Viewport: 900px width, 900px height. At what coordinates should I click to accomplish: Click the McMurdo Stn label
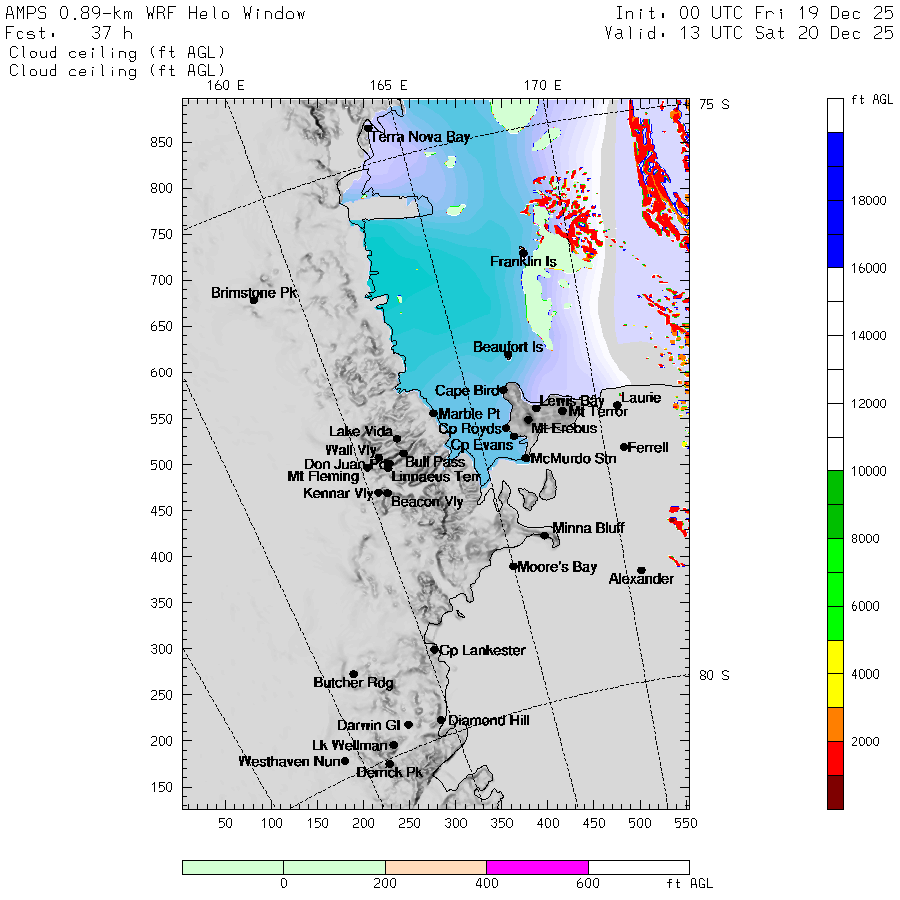[x=573, y=459]
